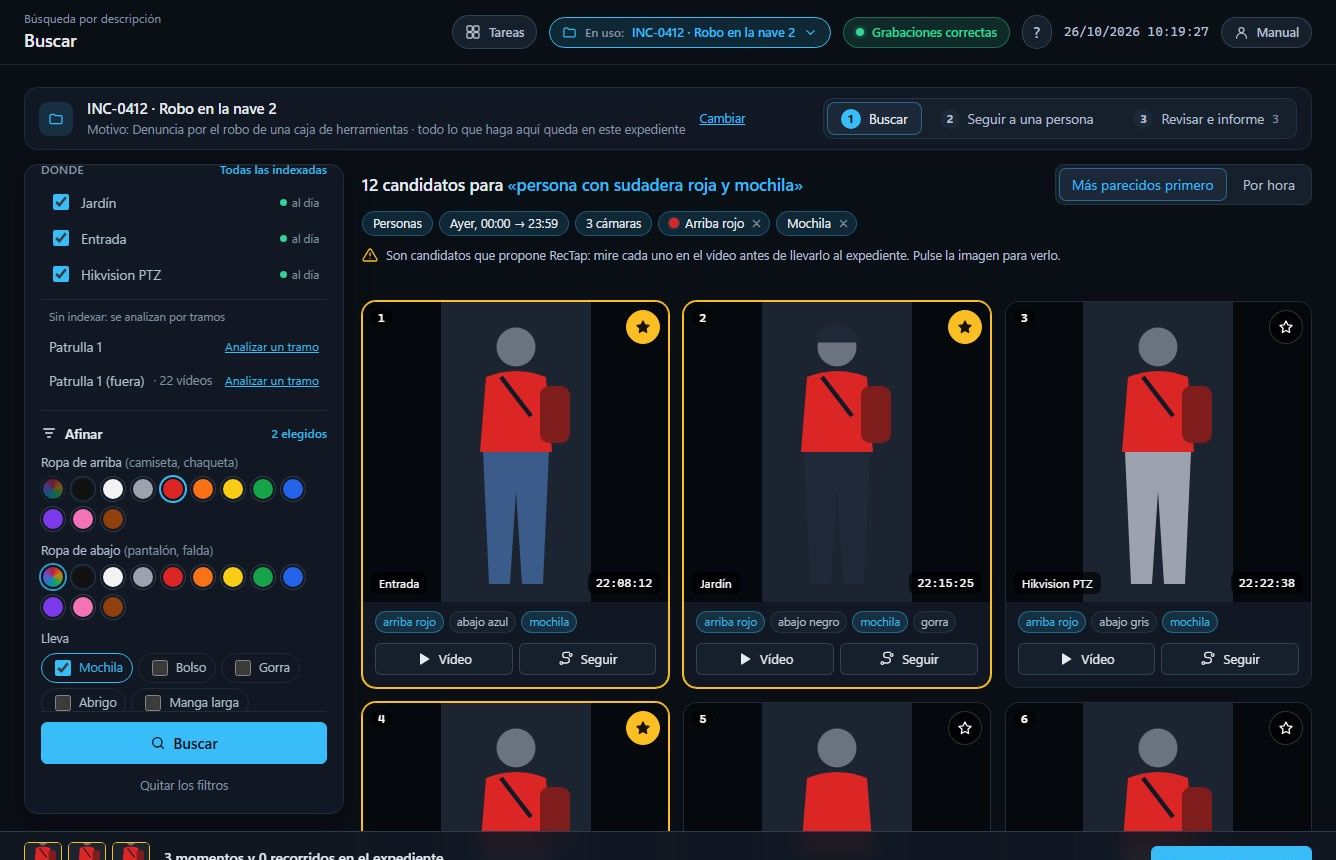Screen dimensions: 1336x860
Task: Remove the Mochila filter chip
Action: (x=843, y=224)
